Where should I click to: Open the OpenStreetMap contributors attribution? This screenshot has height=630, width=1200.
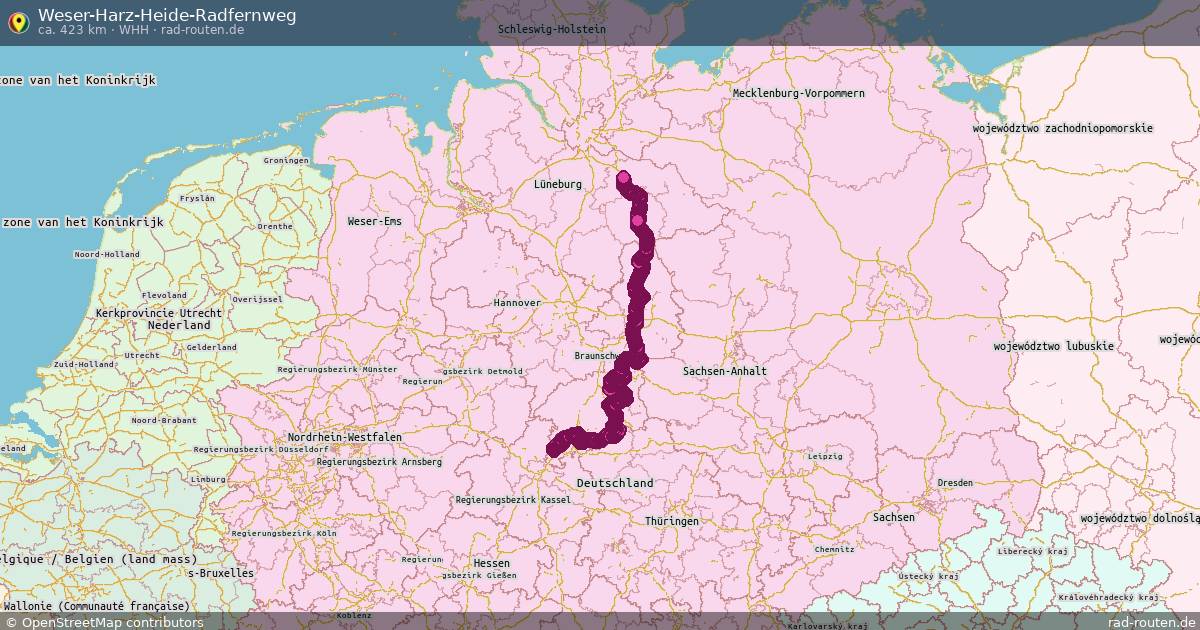click(103, 622)
